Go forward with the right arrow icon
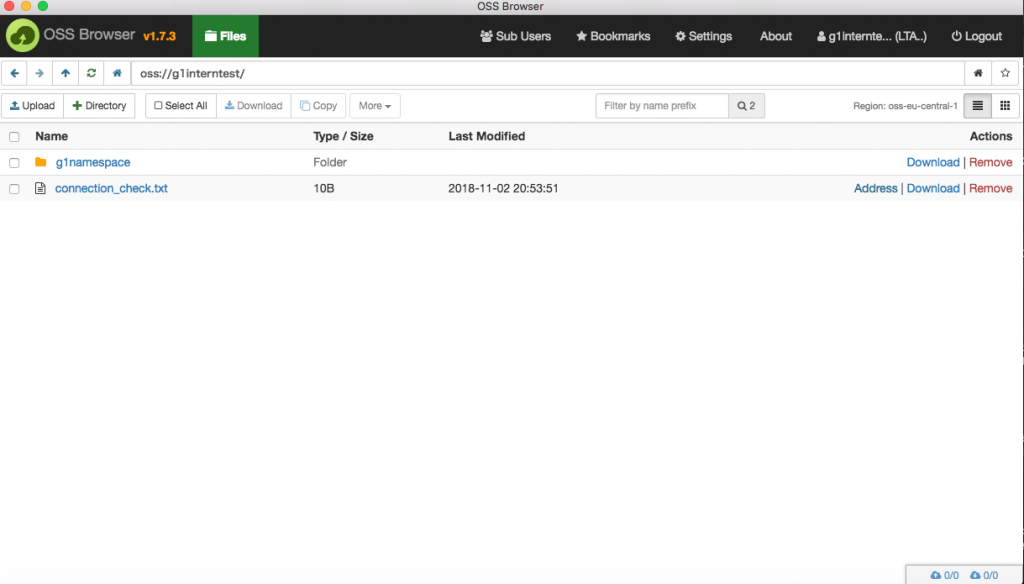Viewport: 1024px width, 584px height. (x=39, y=73)
